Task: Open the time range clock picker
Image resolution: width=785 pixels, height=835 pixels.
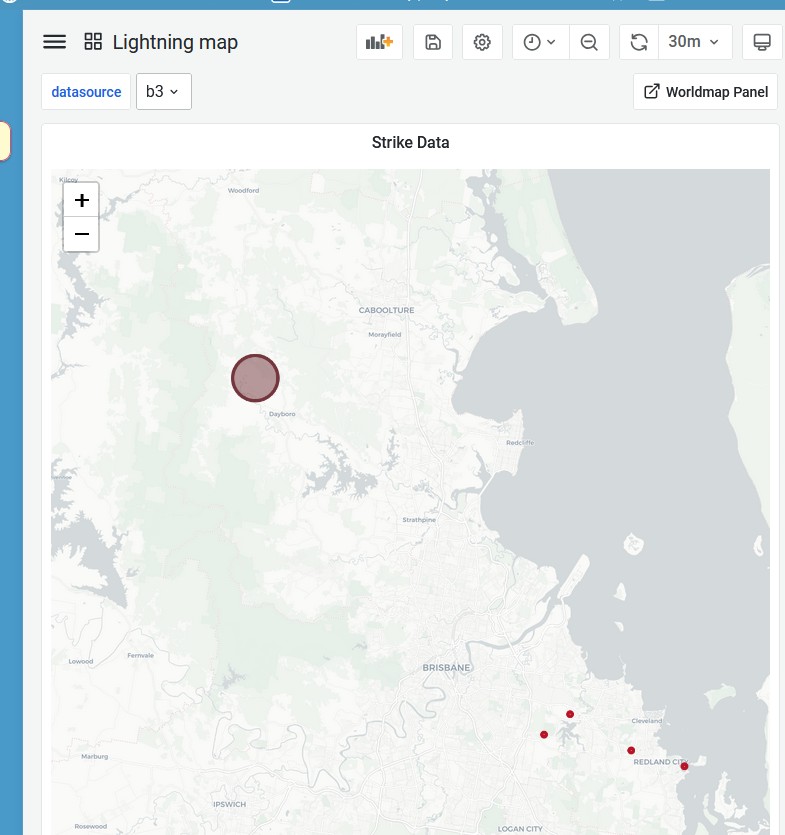Action: coord(540,42)
